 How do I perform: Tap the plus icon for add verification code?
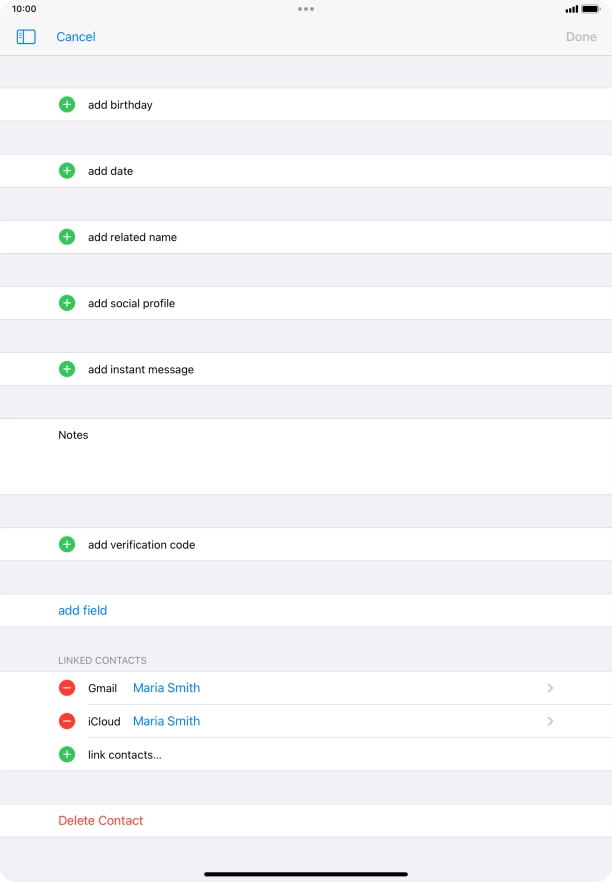(67, 545)
